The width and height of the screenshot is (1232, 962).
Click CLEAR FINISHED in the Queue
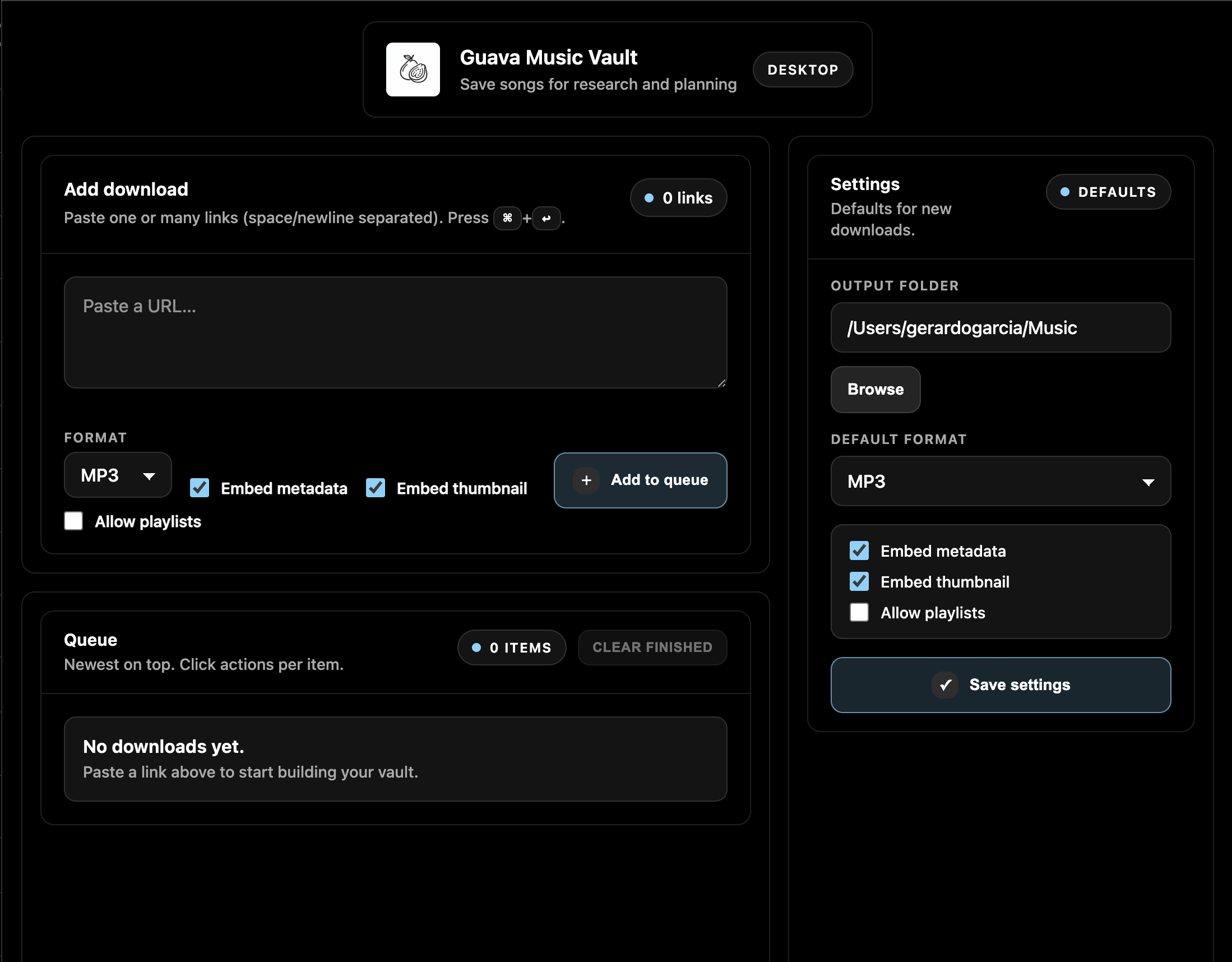652,647
